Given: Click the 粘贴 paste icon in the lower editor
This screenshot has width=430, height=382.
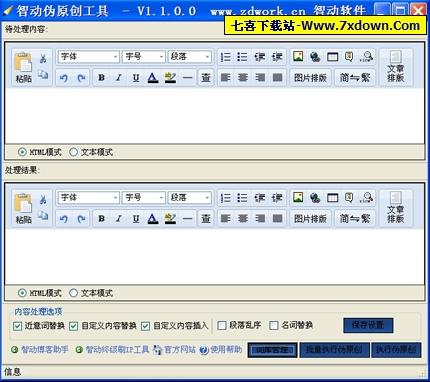Looking at the screenshot, I should (x=23, y=208).
